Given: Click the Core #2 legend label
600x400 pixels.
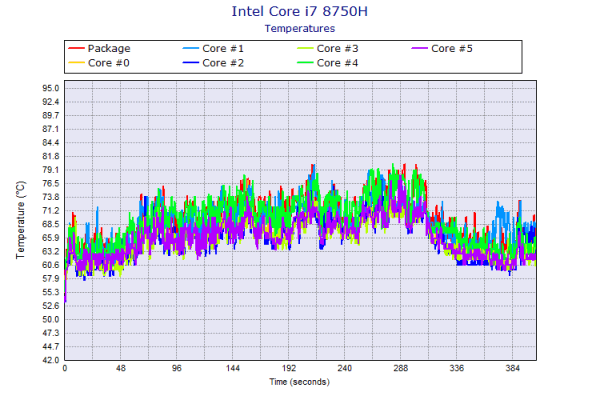Looking at the screenshot, I should point(223,63).
